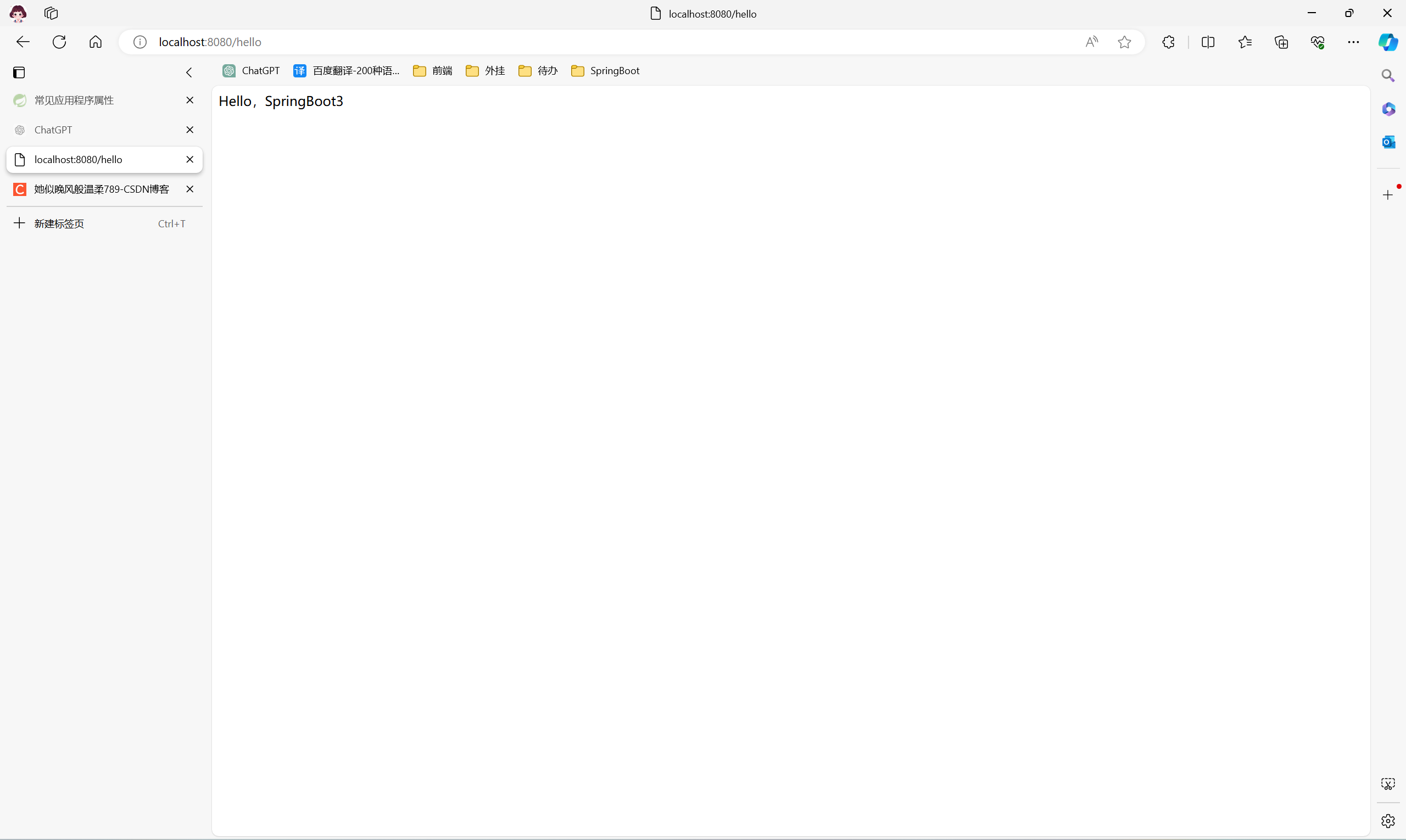Click the Copilot icon in the toolbar
Image resolution: width=1406 pixels, height=840 pixels.
coord(1387,42)
